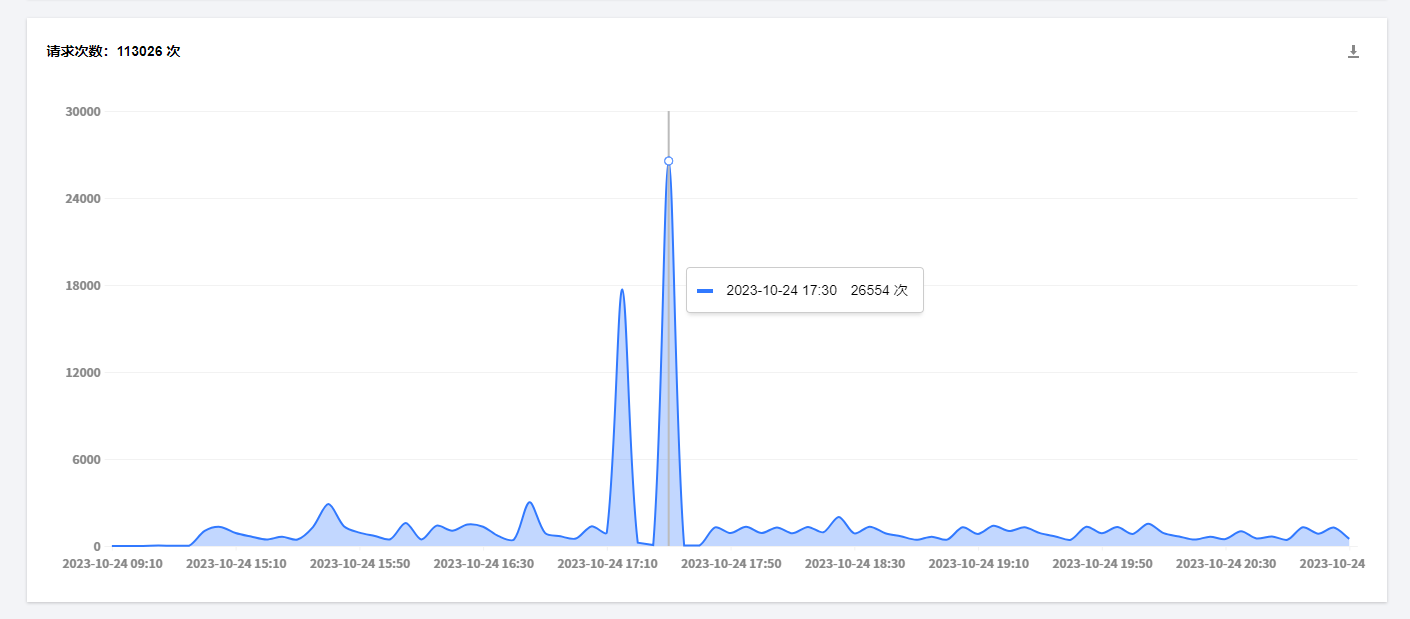Click the highlighted data point at peak

point(668,161)
